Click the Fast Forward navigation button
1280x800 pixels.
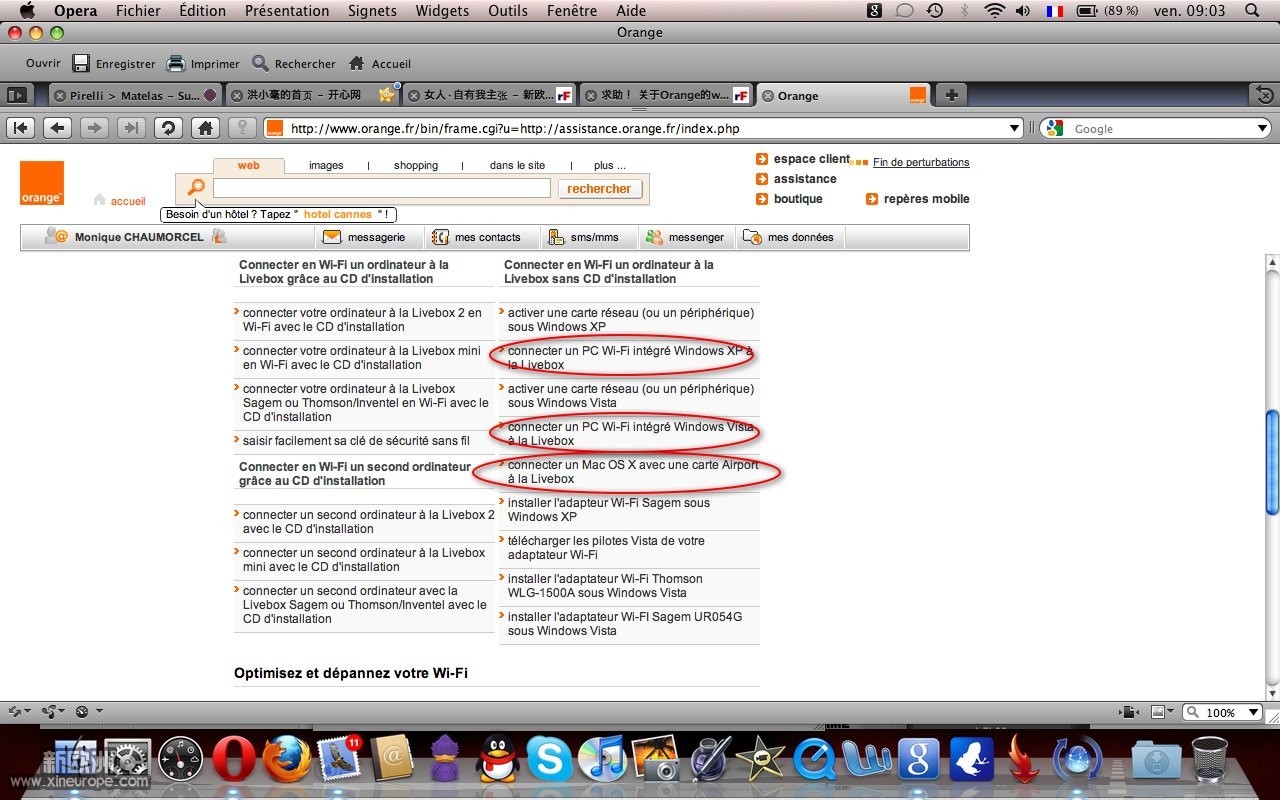tap(131, 128)
